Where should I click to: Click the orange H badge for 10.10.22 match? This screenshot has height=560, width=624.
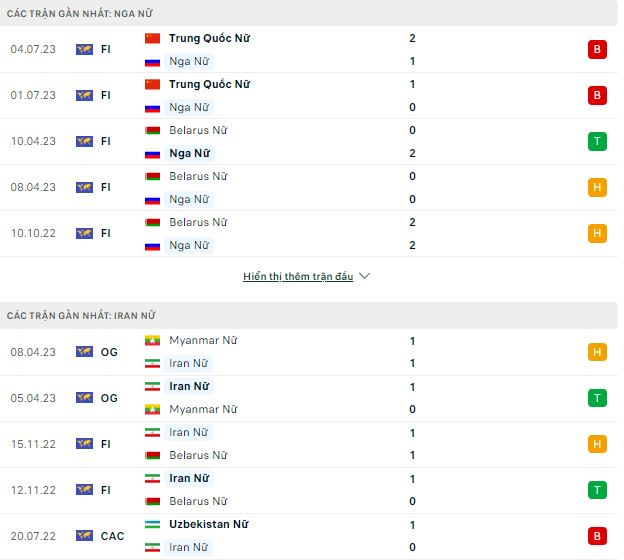click(597, 233)
